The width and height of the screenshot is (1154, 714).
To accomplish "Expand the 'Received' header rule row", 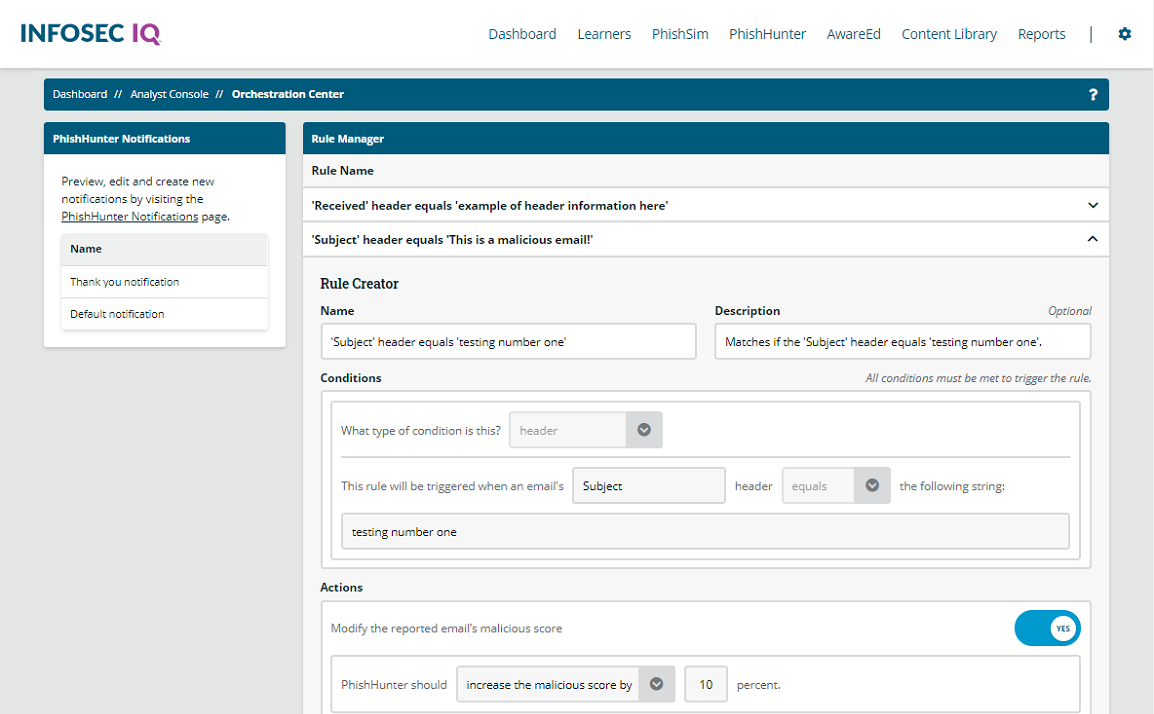I will point(1092,205).
